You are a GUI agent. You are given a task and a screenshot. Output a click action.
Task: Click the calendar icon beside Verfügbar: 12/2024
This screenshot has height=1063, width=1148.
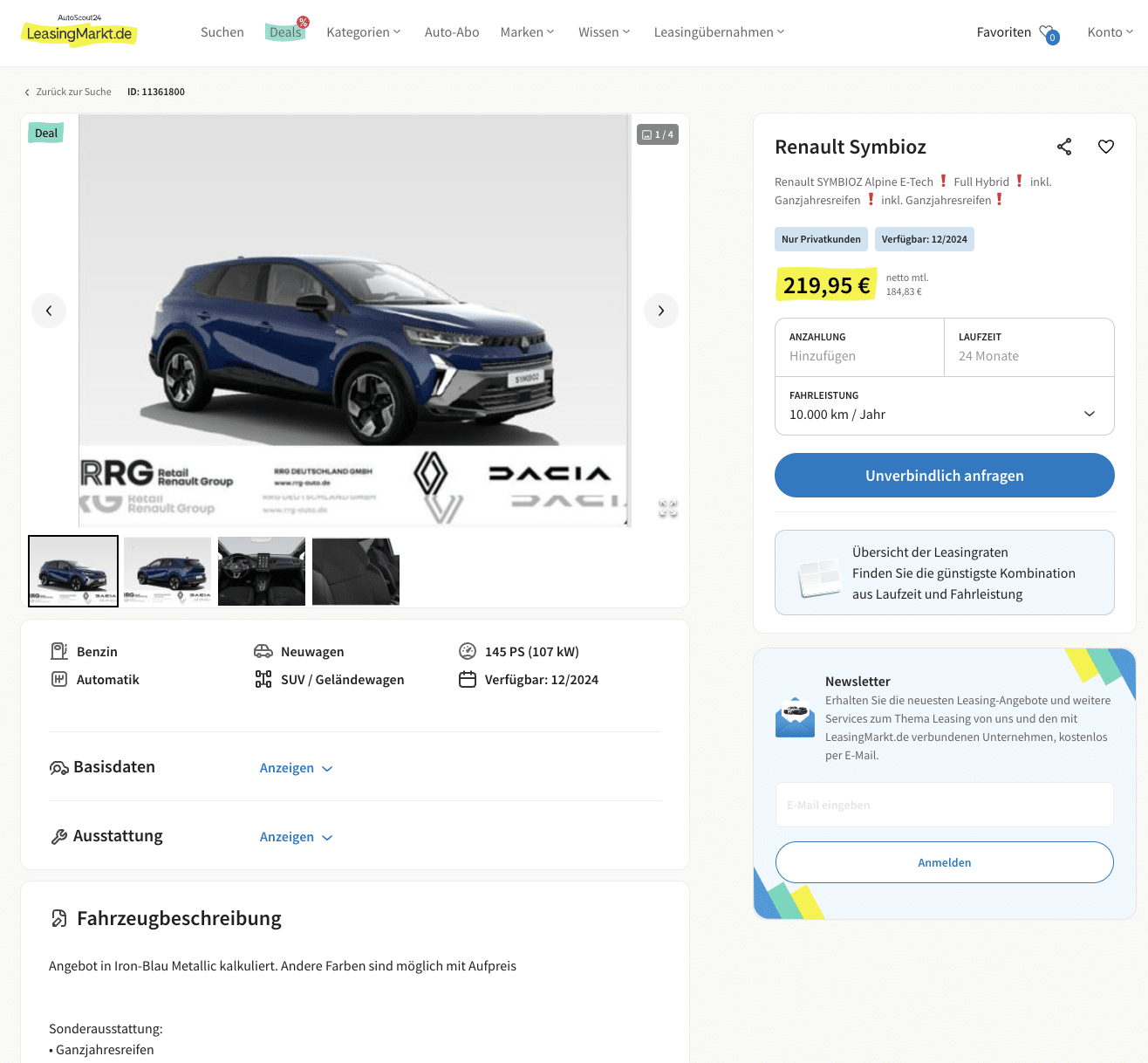pyautogui.click(x=468, y=679)
